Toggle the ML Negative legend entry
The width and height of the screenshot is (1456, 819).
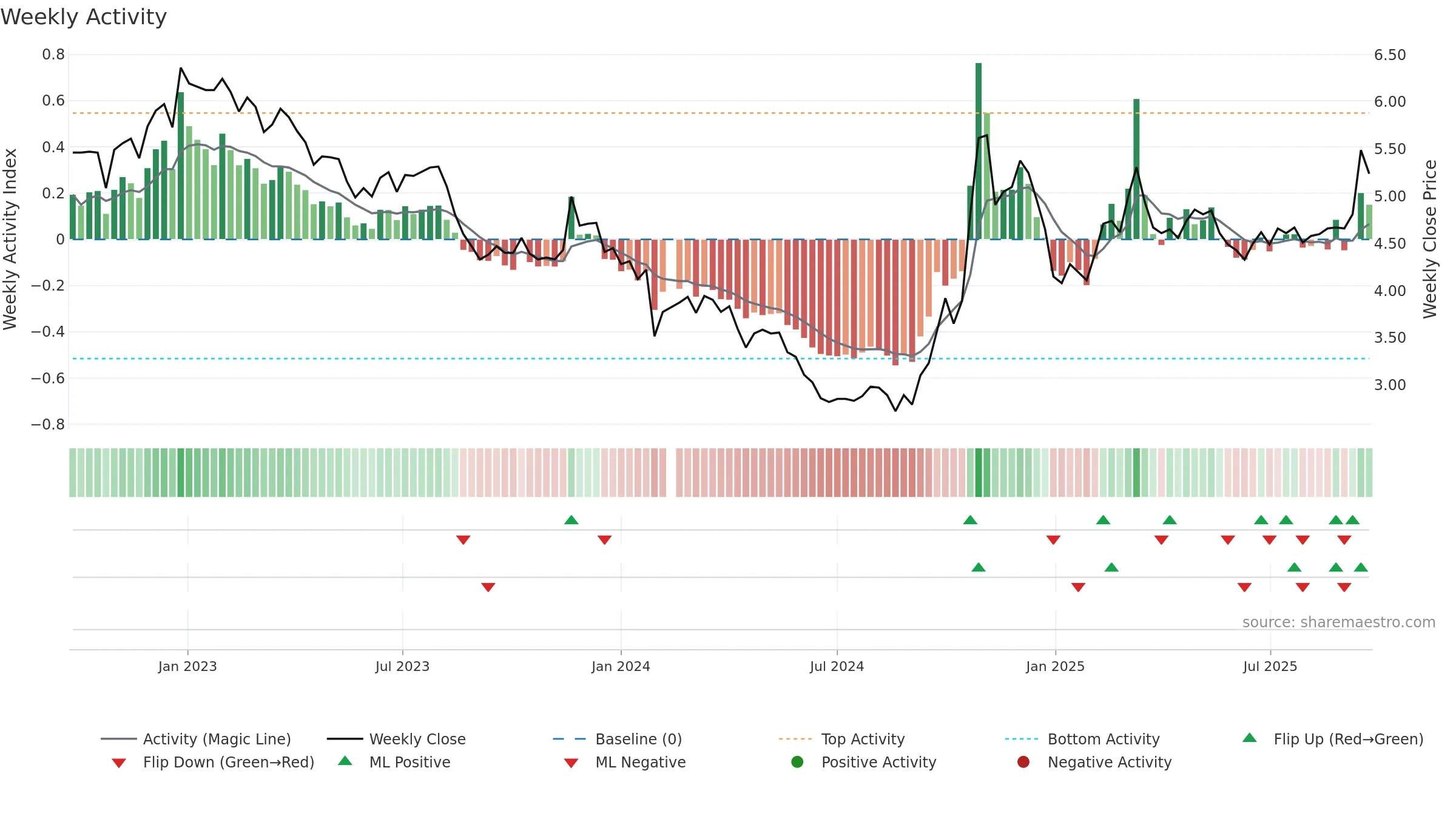point(624,762)
